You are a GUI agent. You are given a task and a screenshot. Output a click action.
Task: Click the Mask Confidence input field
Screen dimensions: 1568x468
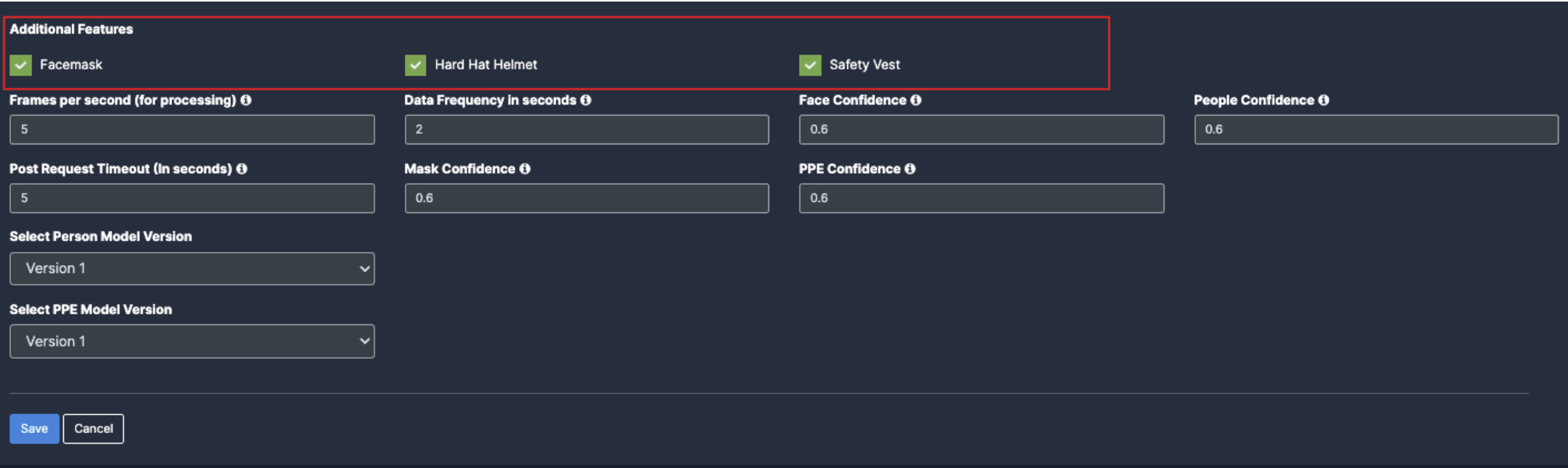point(587,198)
